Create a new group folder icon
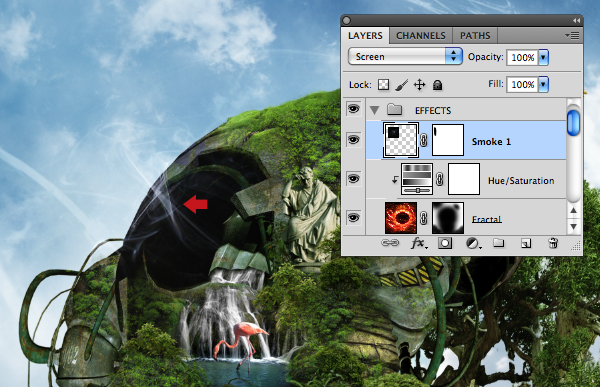Viewport: 600px width, 387px height. (498, 243)
